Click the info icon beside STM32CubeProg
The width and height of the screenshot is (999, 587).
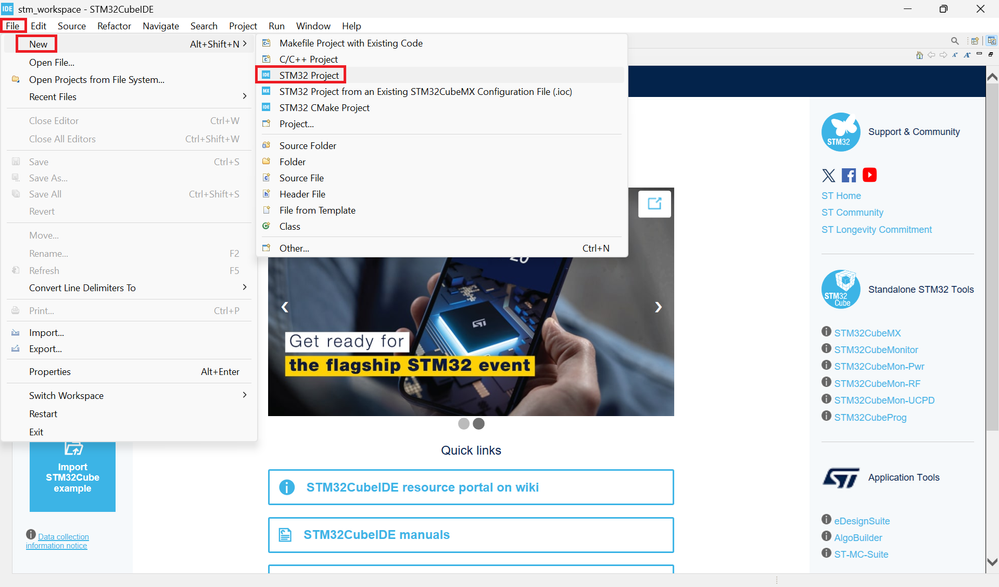pyautogui.click(x=826, y=416)
